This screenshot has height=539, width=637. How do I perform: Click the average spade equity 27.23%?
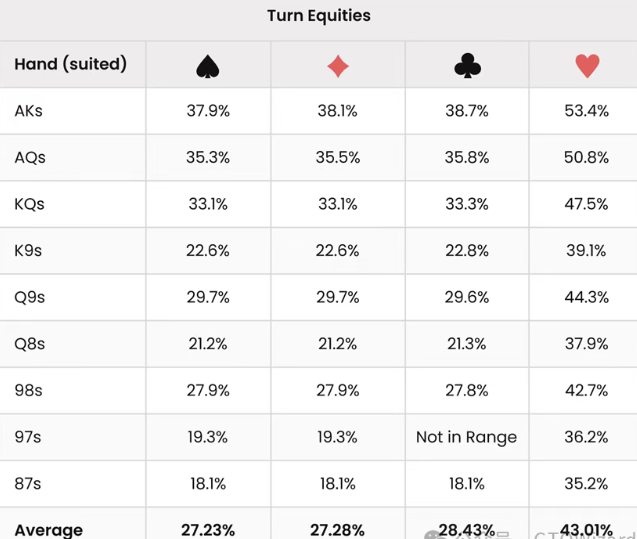pos(208,529)
